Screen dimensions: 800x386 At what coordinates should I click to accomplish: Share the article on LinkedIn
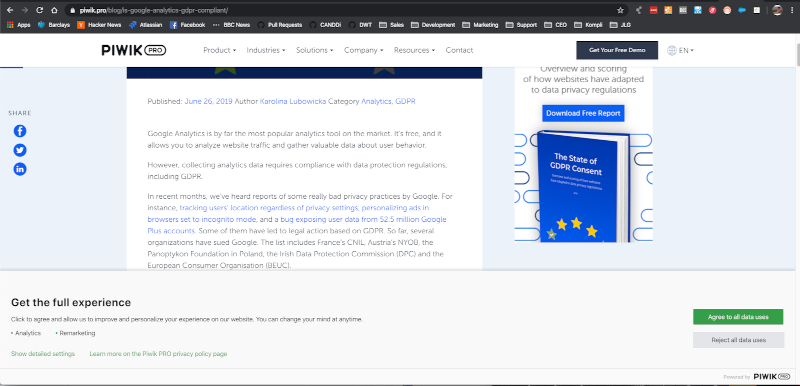click(x=20, y=169)
